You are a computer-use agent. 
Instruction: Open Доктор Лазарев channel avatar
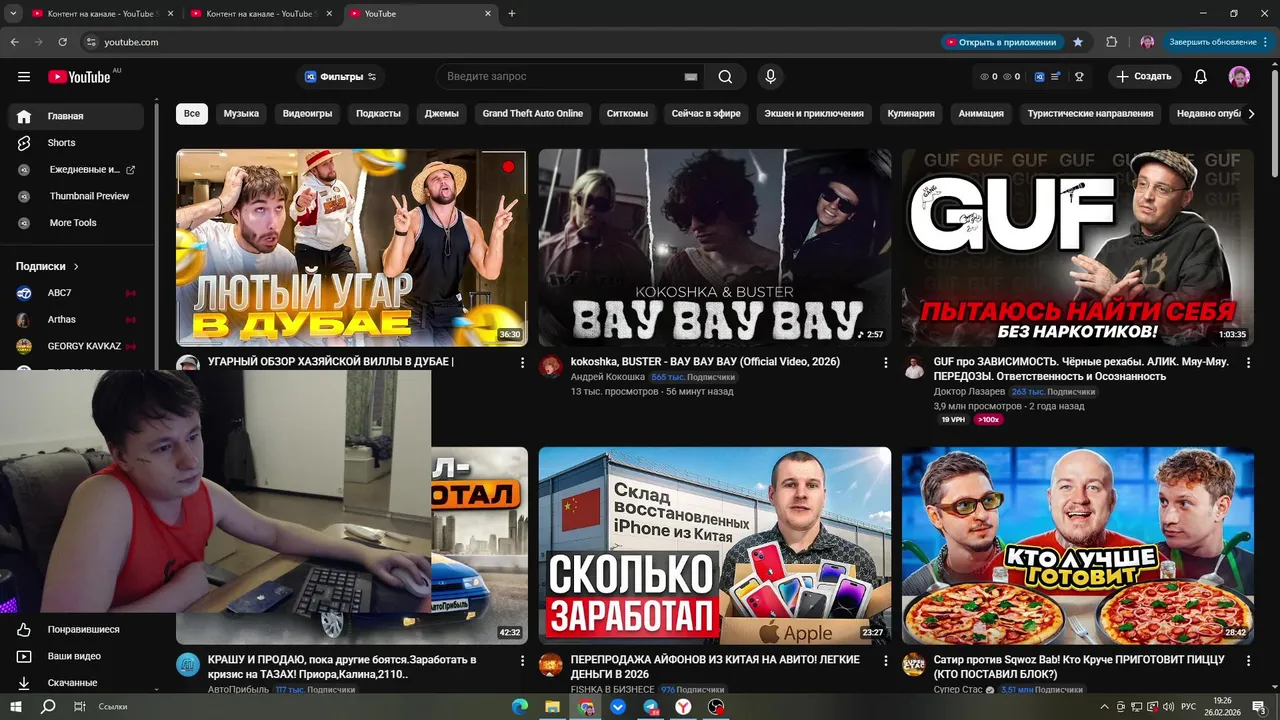pos(914,367)
